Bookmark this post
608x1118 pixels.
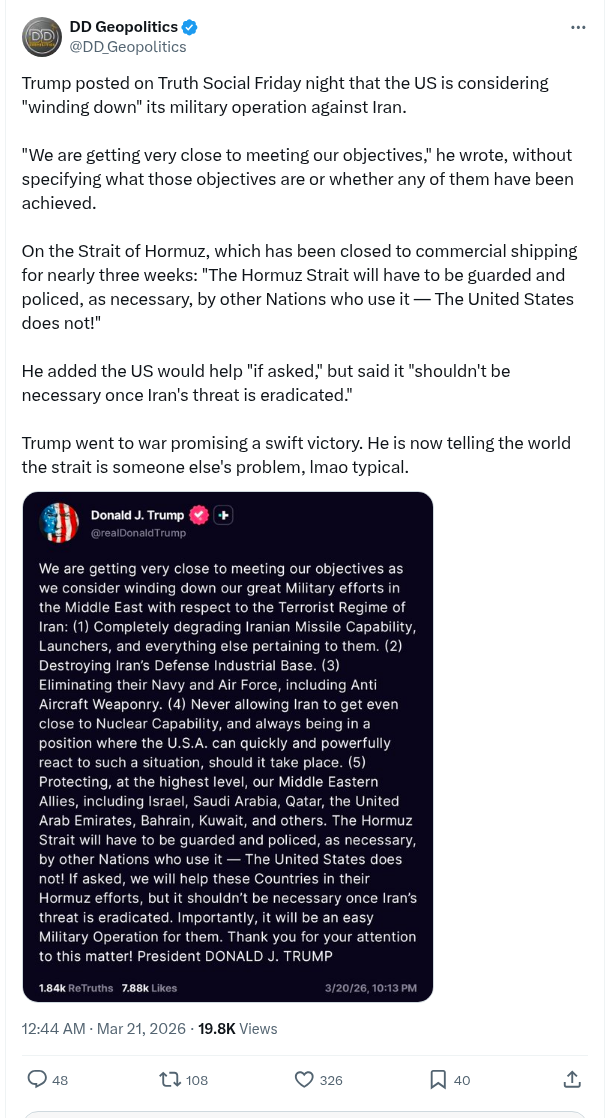pos(438,1079)
